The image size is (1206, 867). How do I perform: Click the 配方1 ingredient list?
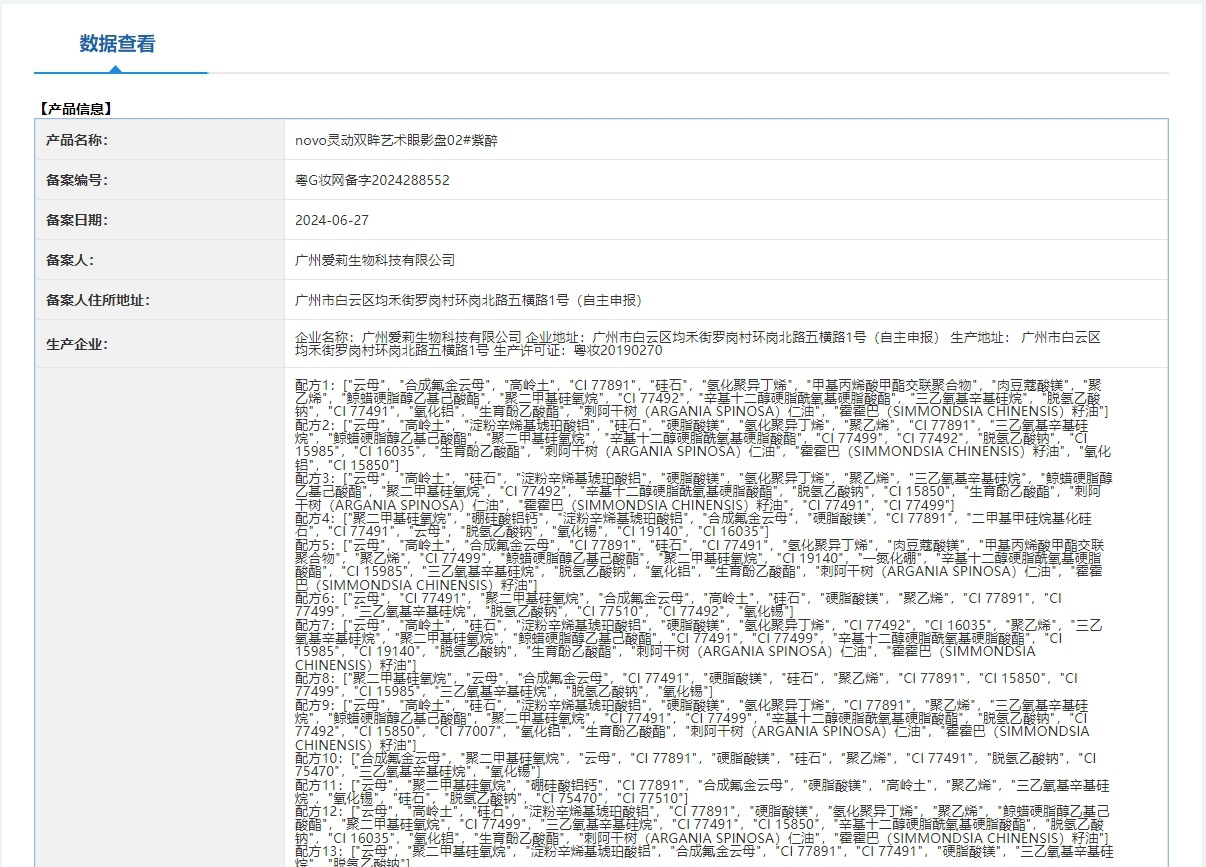click(702, 398)
